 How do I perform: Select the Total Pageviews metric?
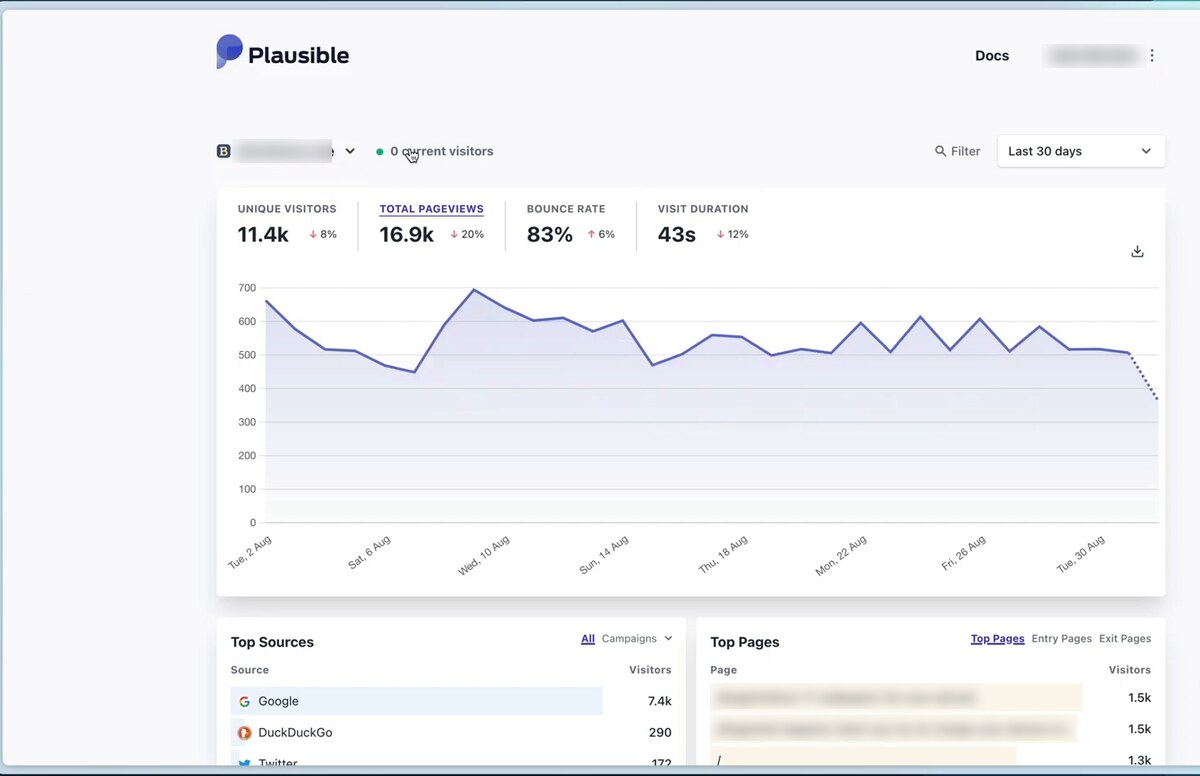tap(431, 209)
